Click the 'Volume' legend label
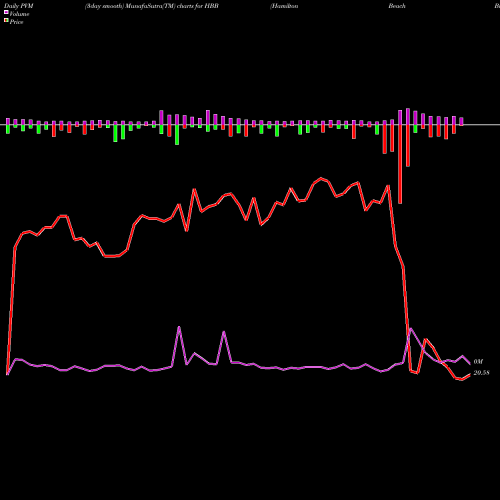 pyautogui.click(x=19, y=14)
